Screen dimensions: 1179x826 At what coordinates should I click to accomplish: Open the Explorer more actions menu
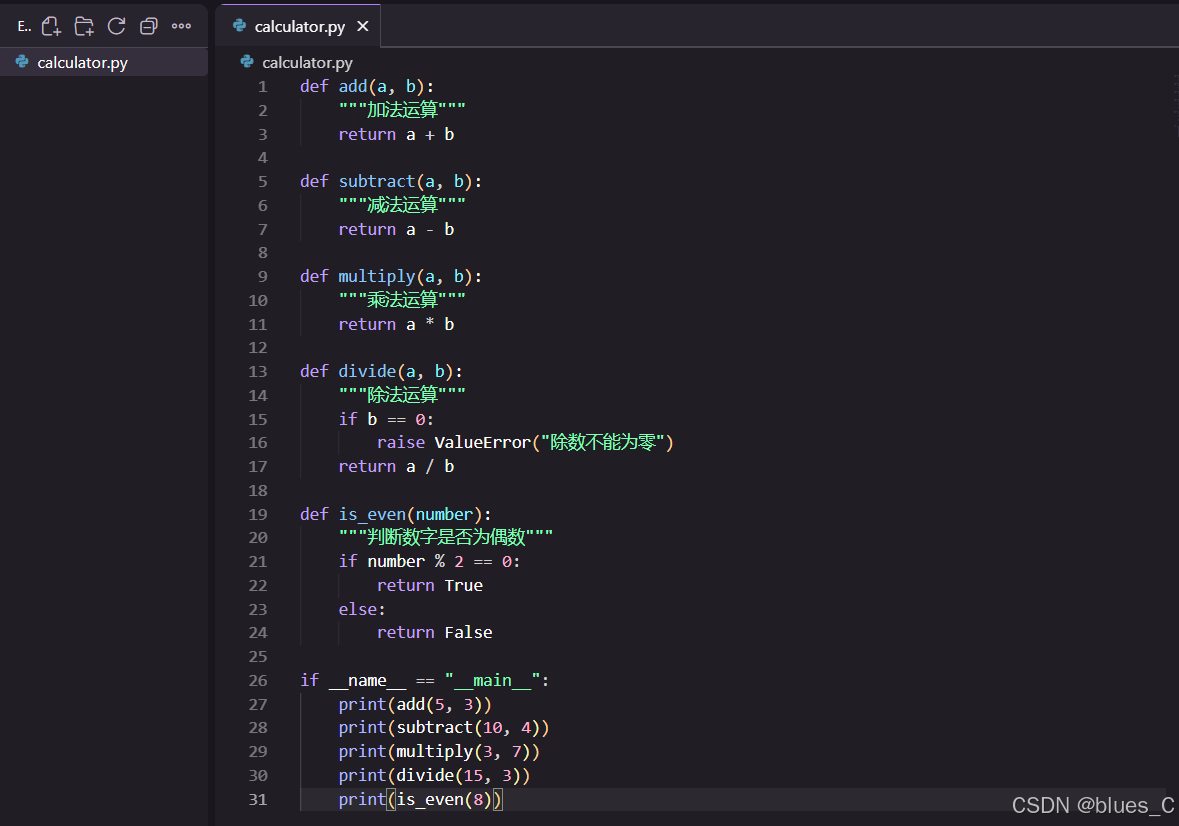pyautogui.click(x=181, y=26)
